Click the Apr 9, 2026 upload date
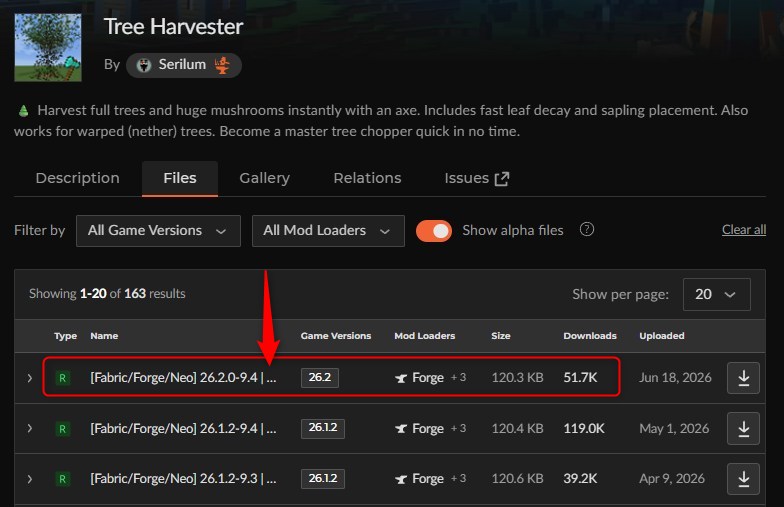 [672, 479]
